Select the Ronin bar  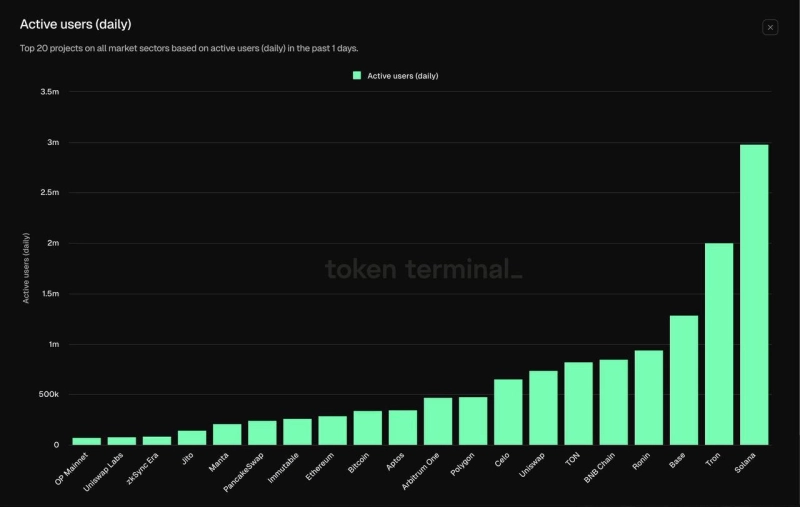tap(649, 397)
